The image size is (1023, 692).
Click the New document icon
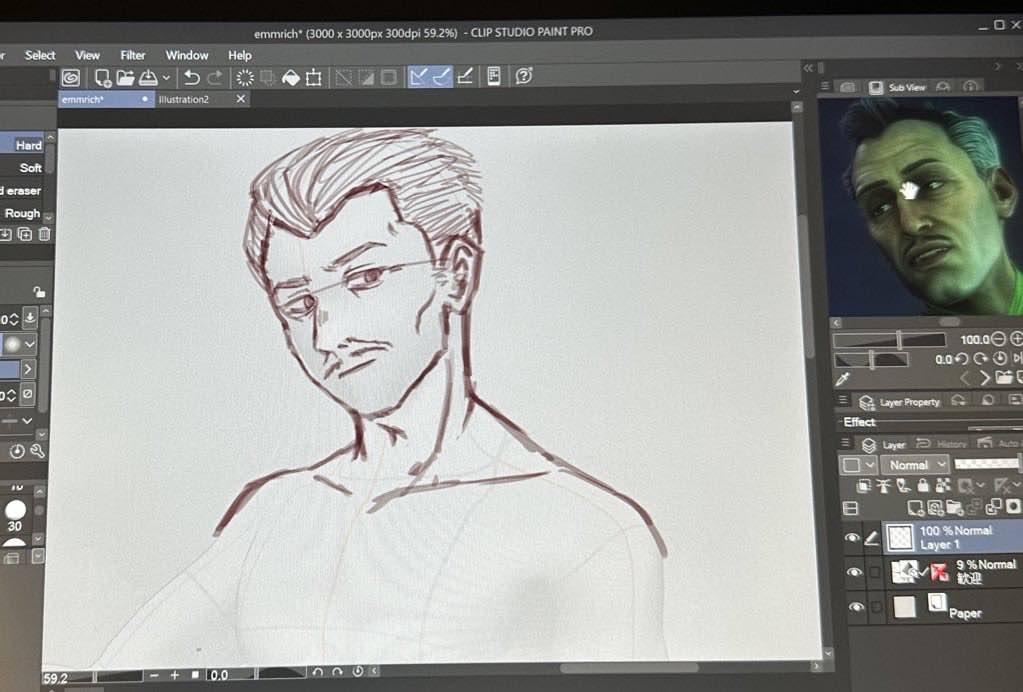pyautogui.click(x=102, y=77)
